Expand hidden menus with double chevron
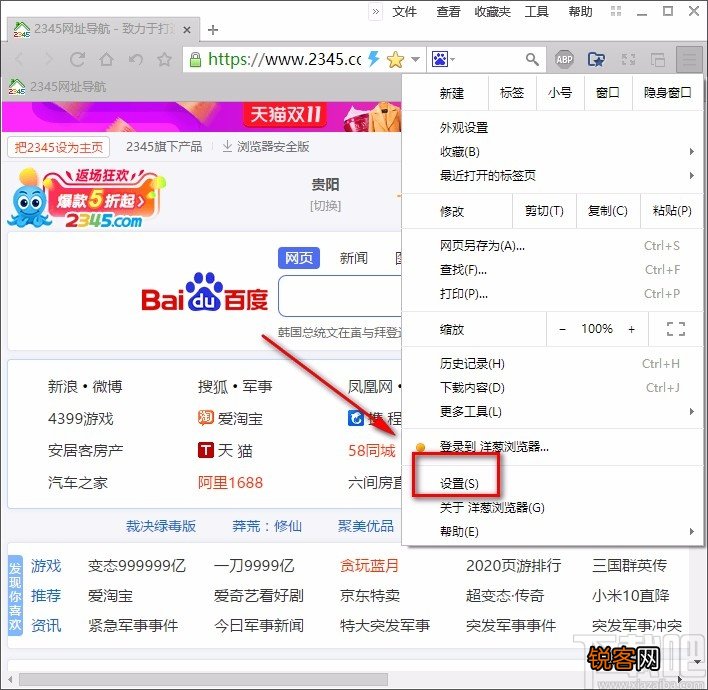This screenshot has height=690, width=708. 376,11
